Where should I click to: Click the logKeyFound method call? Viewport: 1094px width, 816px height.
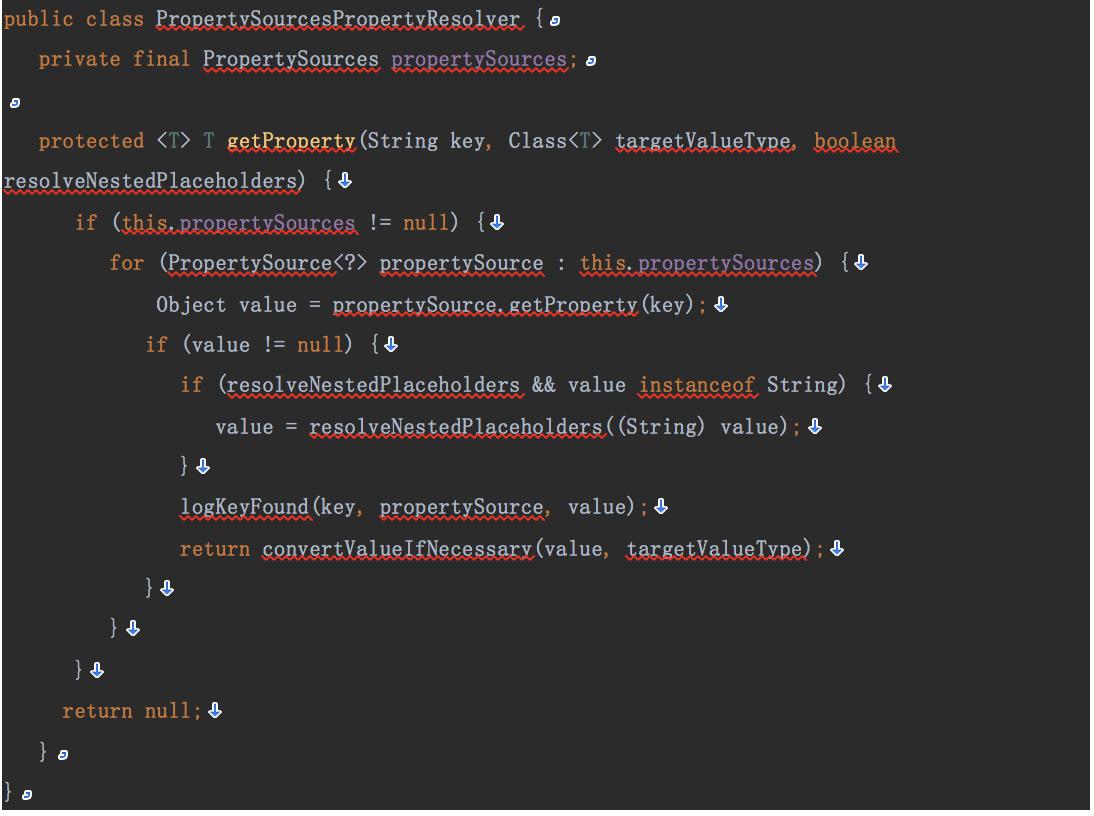point(244,507)
